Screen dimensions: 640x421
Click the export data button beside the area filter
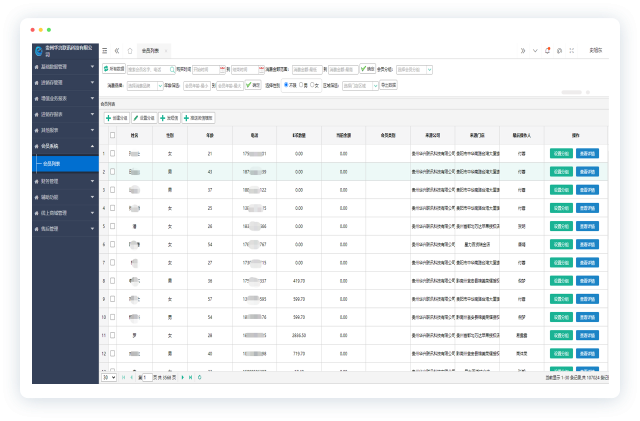(x=389, y=85)
